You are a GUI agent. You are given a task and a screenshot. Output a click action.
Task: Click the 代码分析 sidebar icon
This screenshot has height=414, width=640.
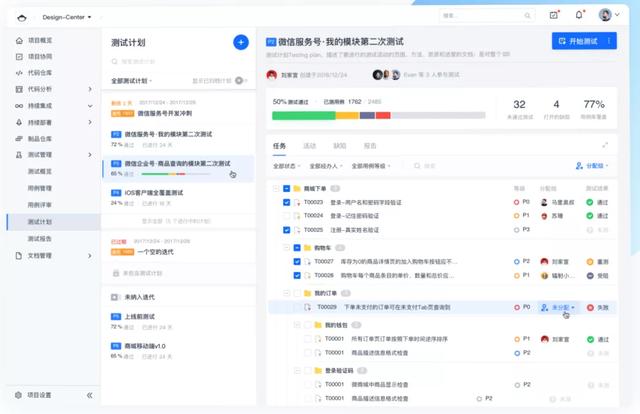point(19,89)
